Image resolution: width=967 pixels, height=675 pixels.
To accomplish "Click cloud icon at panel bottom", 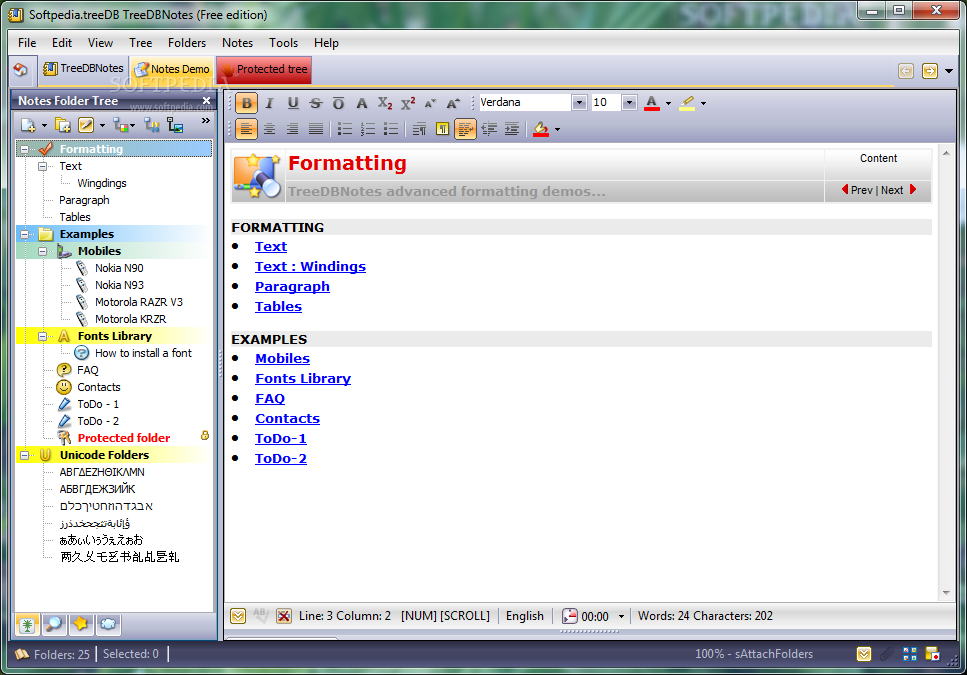I will [108, 624].
